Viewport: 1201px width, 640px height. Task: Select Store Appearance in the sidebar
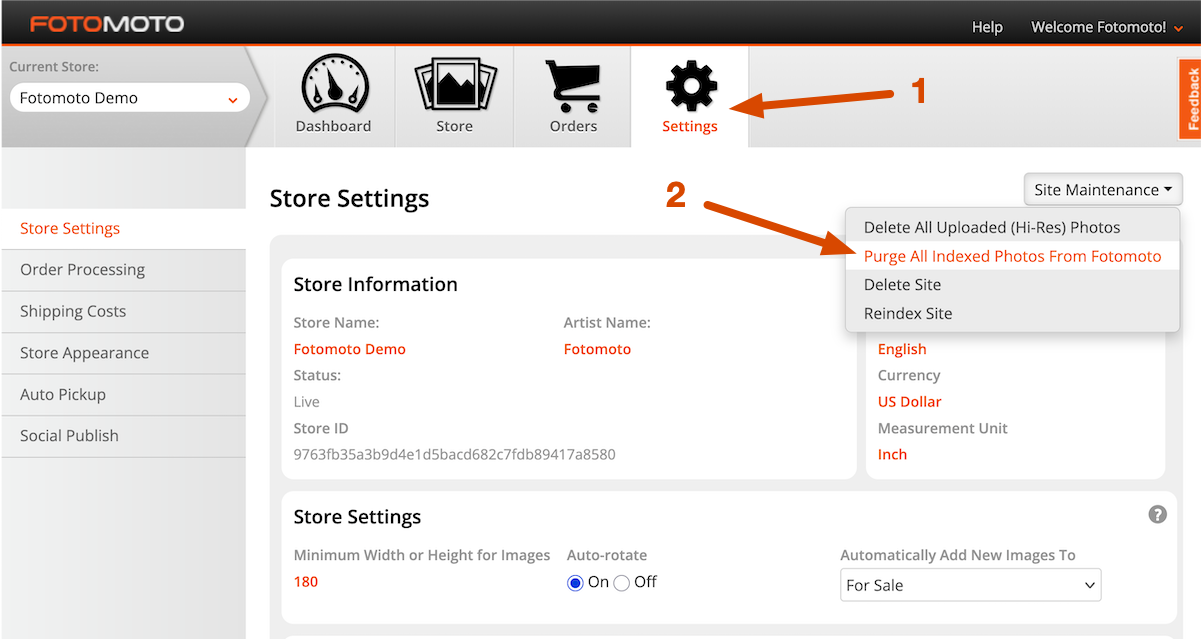pyautogui.click(x=123, y=353)
